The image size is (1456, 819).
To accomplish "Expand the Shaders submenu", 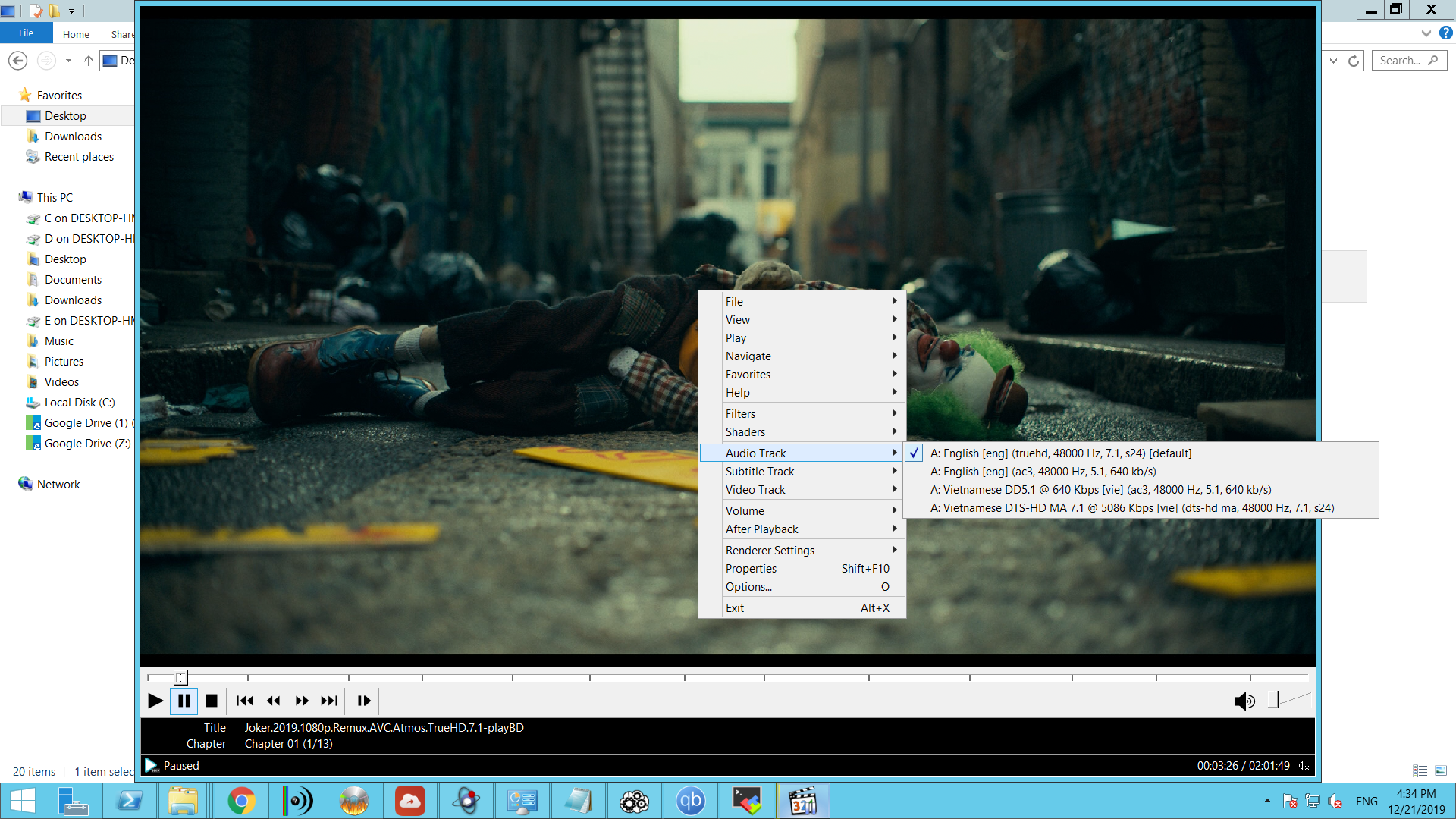I will point(802,432).
